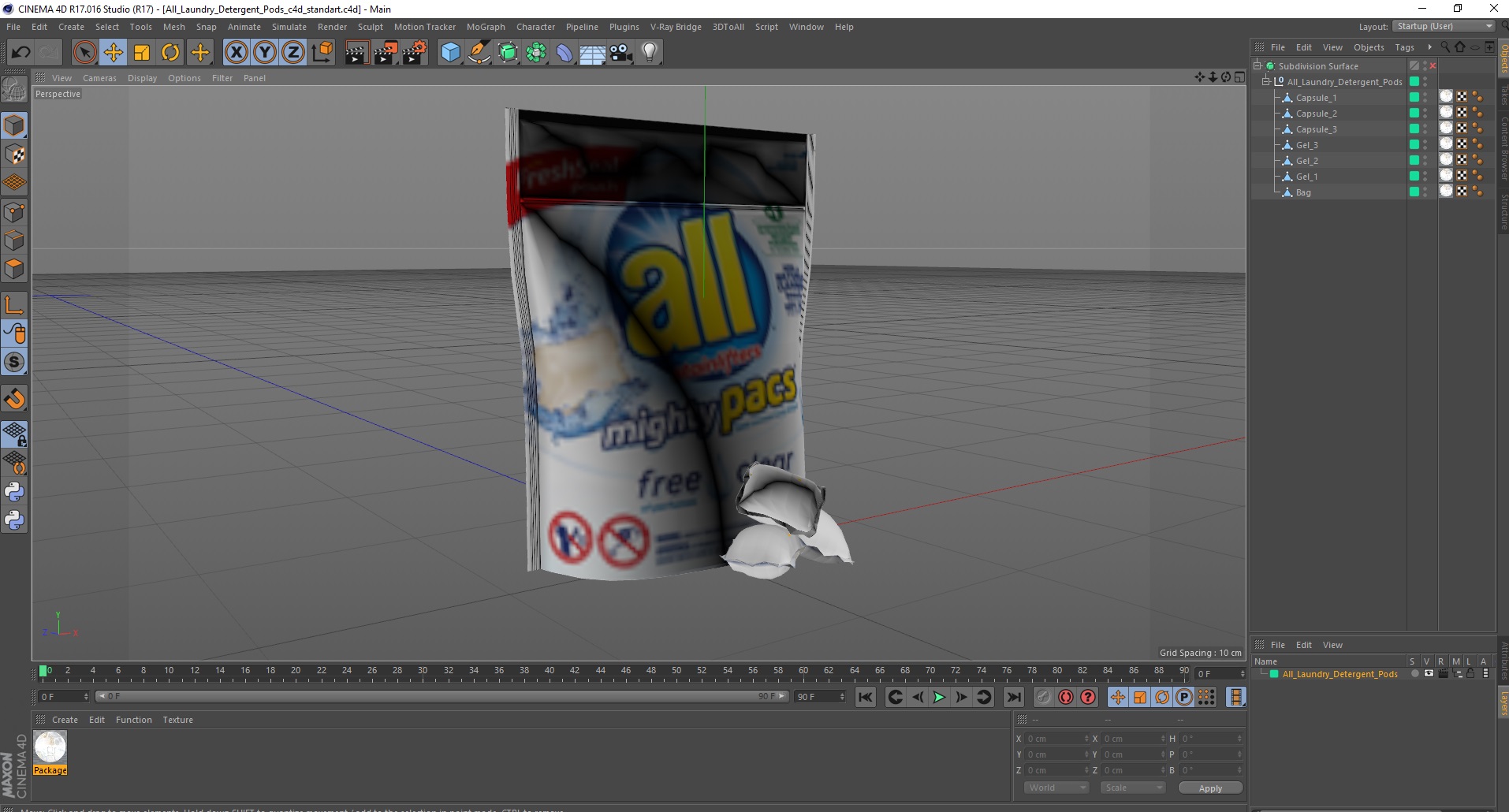Render to Picture Viewer
Viewport: 1509px width, 812px height.
(386, 53)
